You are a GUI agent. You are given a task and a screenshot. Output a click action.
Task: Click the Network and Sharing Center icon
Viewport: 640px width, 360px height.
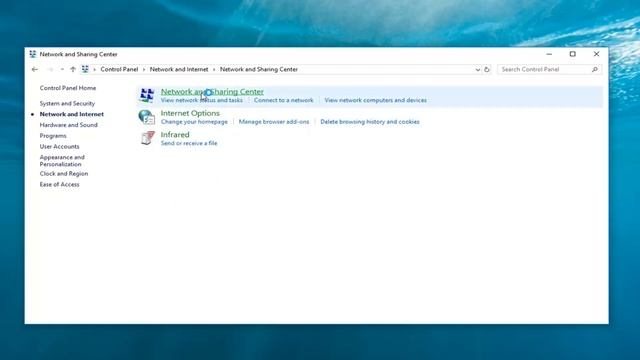coord(147,95)
